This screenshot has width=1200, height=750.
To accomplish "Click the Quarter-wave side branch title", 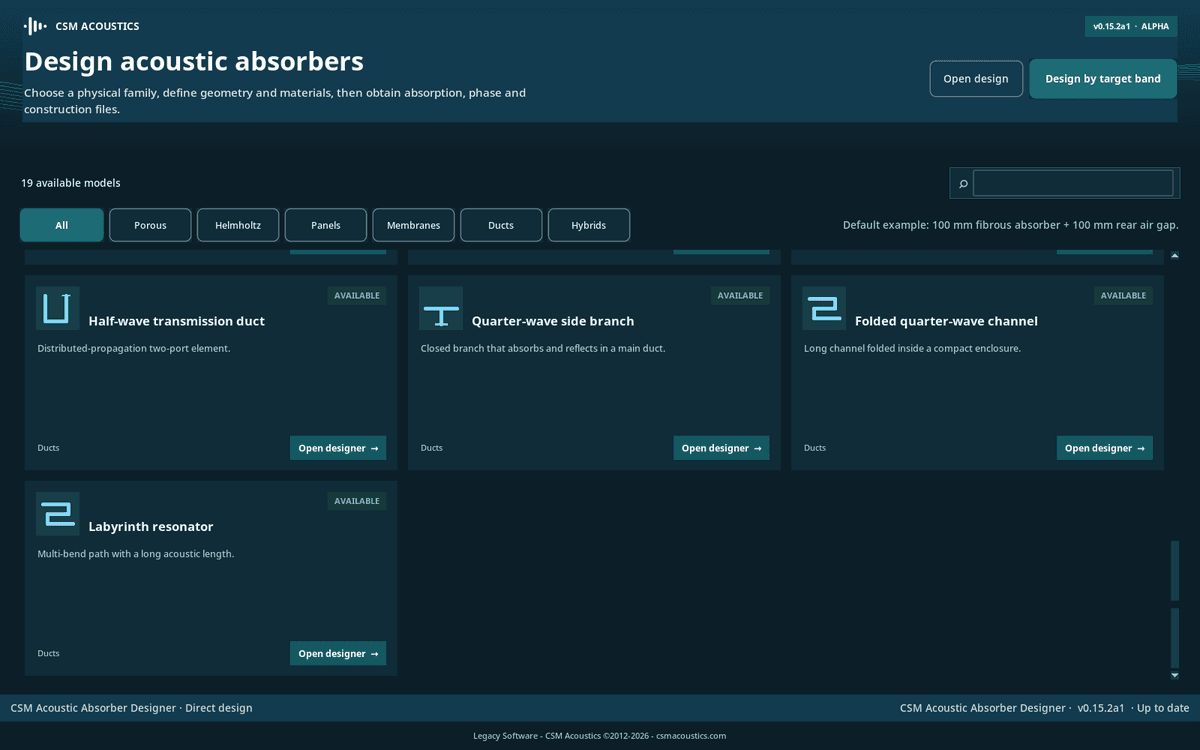I will [x=553, y=321].
